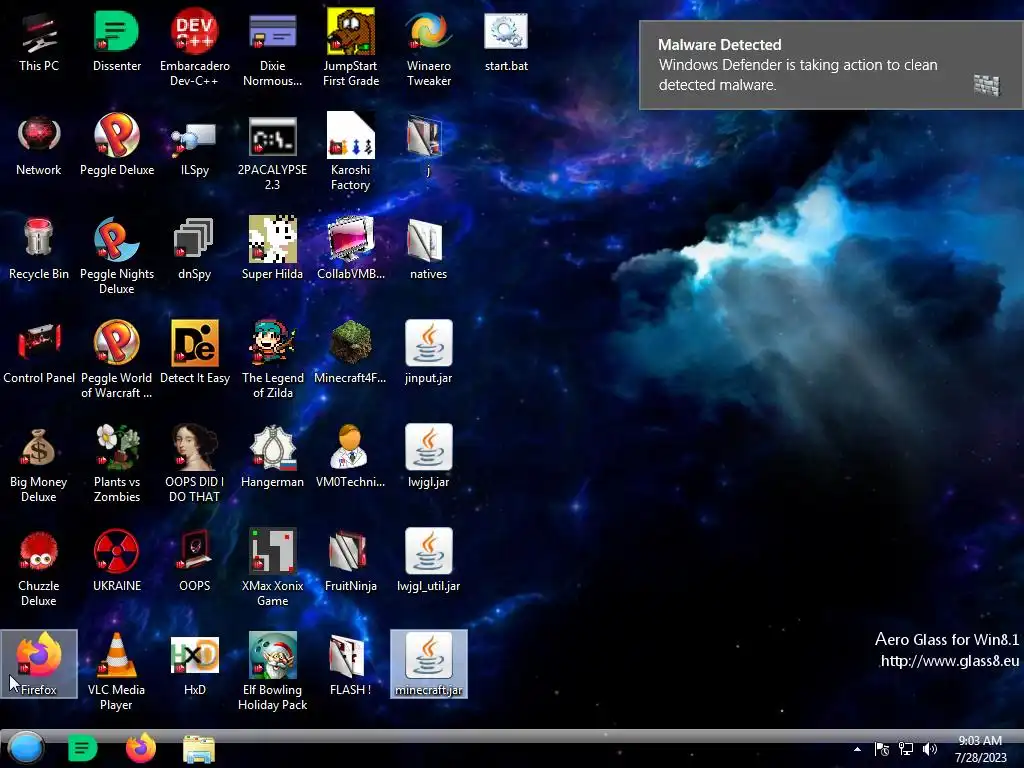Select the CollabVMB shortcut icon
Screen dimensions: 1024x768
tap(351, 250)
